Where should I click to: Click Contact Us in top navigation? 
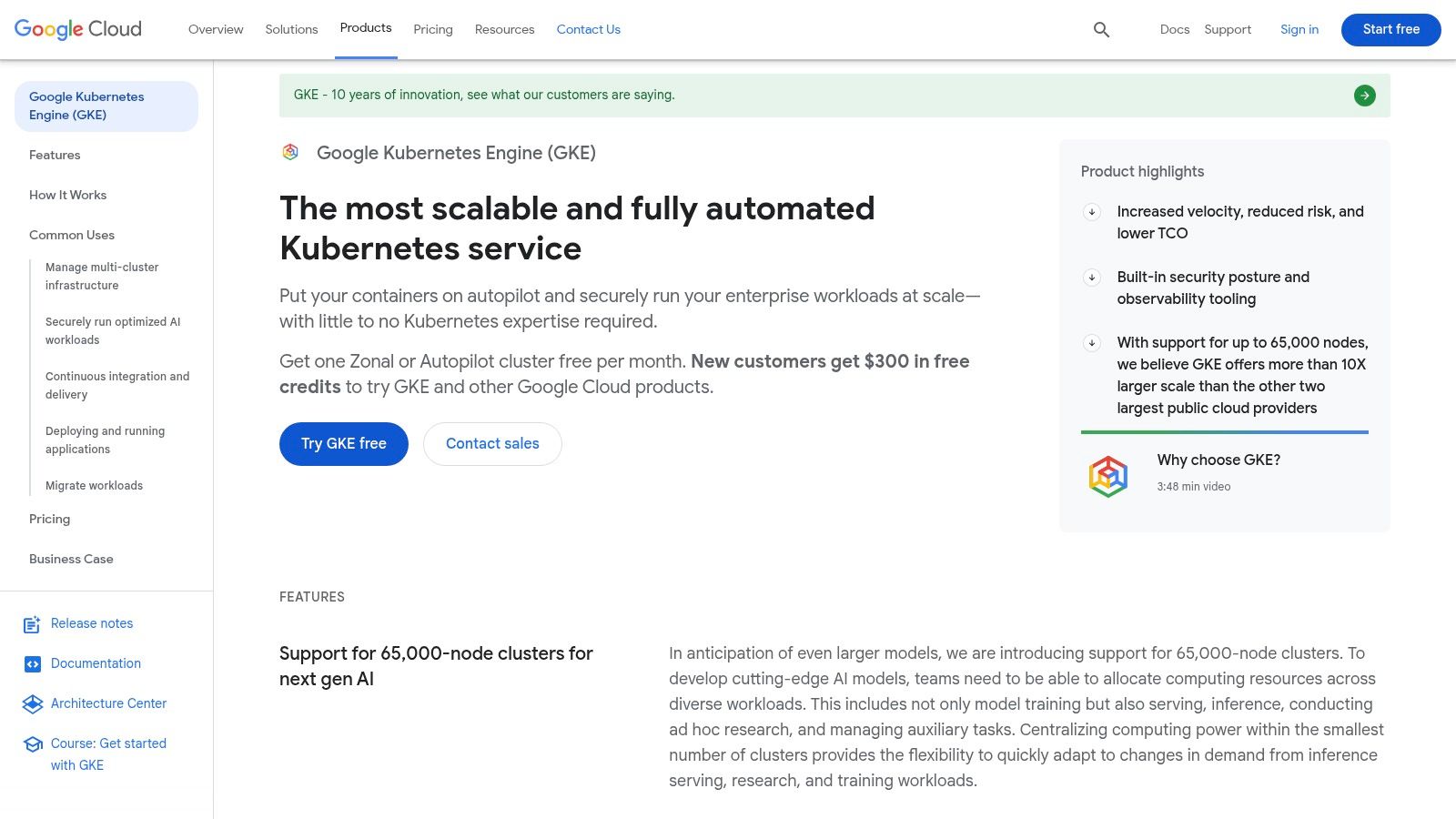point(588,29)
